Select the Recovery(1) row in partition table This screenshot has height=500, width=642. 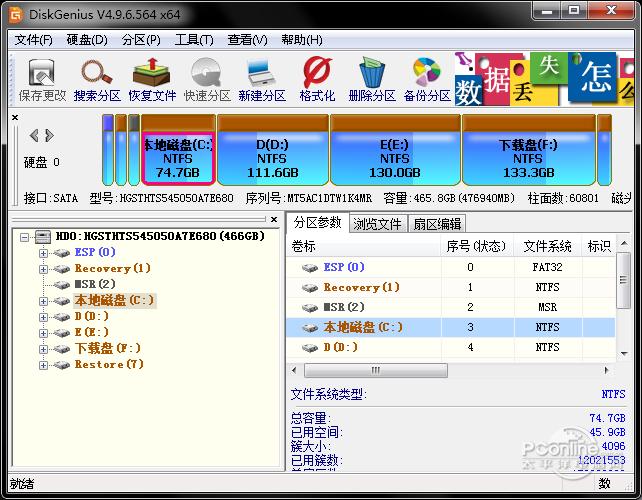450,287
